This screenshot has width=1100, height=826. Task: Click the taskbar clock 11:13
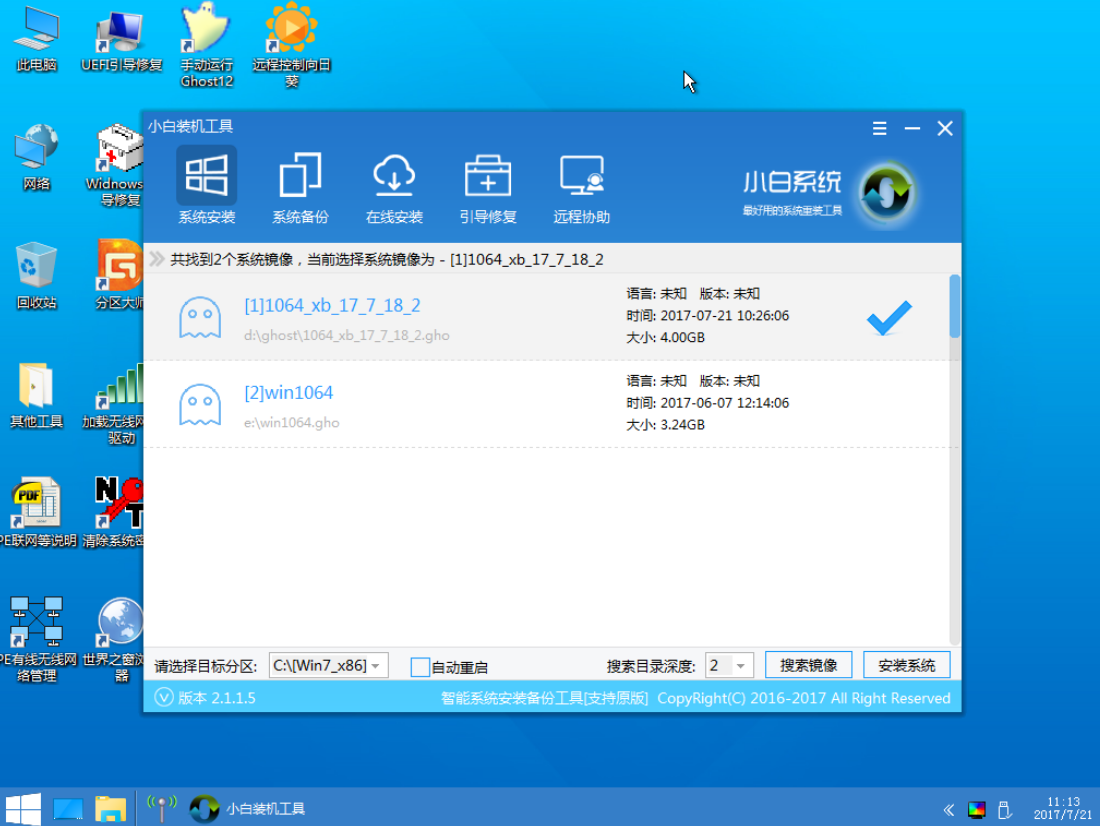click(1063, 808)
